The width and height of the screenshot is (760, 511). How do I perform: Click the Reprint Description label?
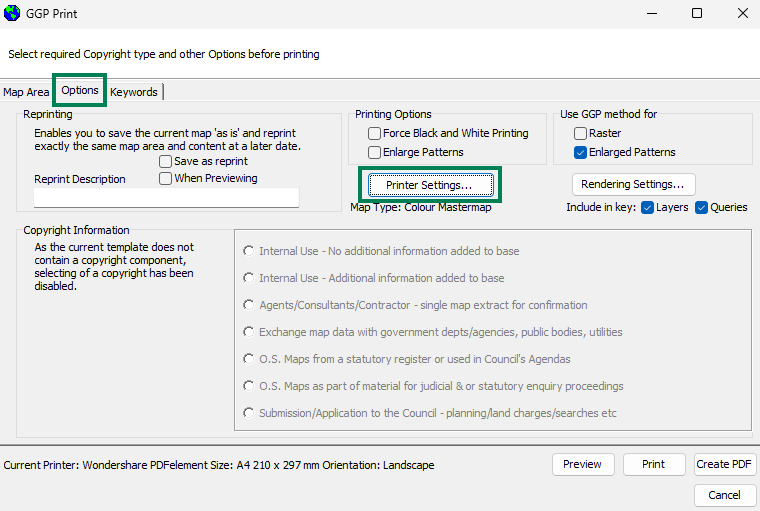79,179
